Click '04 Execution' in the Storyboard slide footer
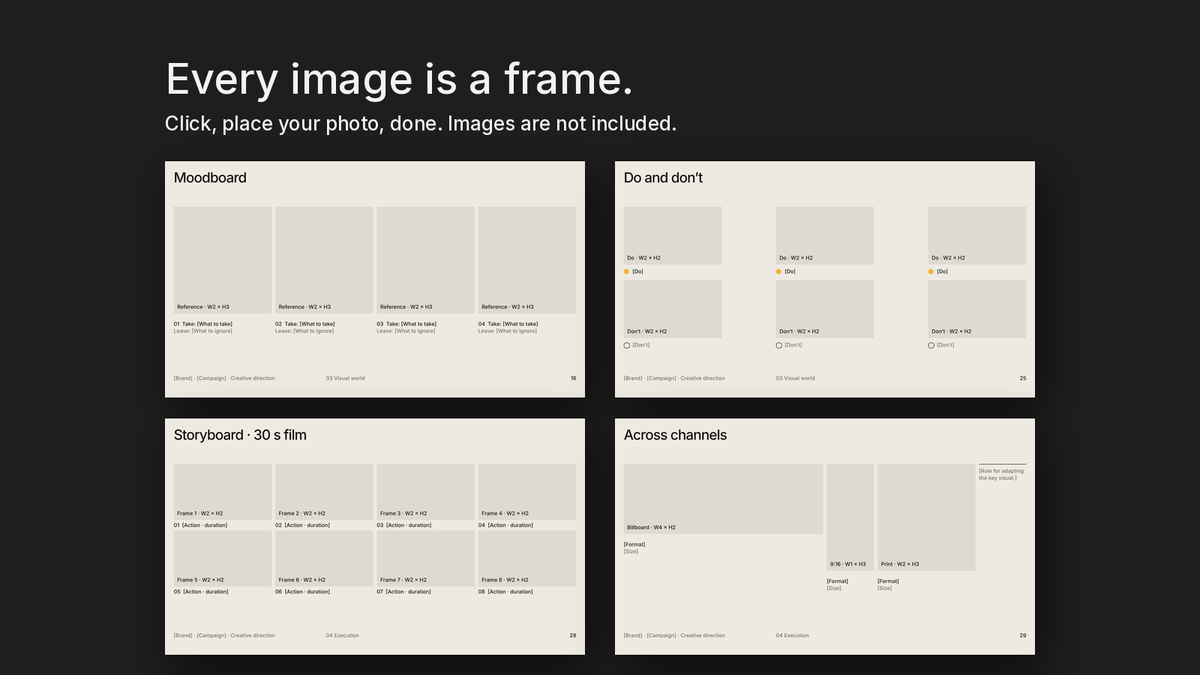This screenshot has height=675, width=1200. 342,635
